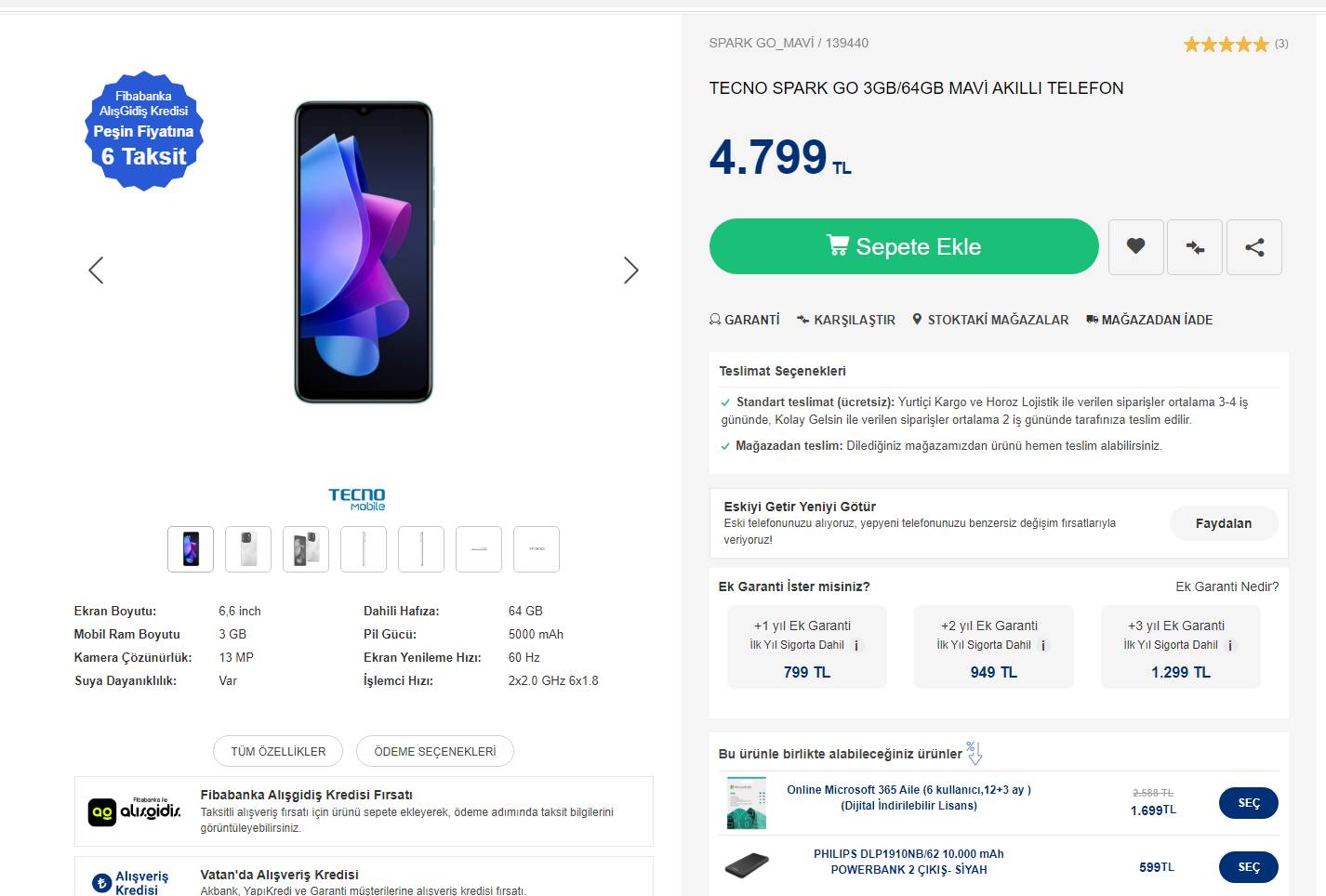
Task: Select +3 yıl Ek Garanti 1.299 TL option
Action: pyautogui.click(x=1180, y=647)
